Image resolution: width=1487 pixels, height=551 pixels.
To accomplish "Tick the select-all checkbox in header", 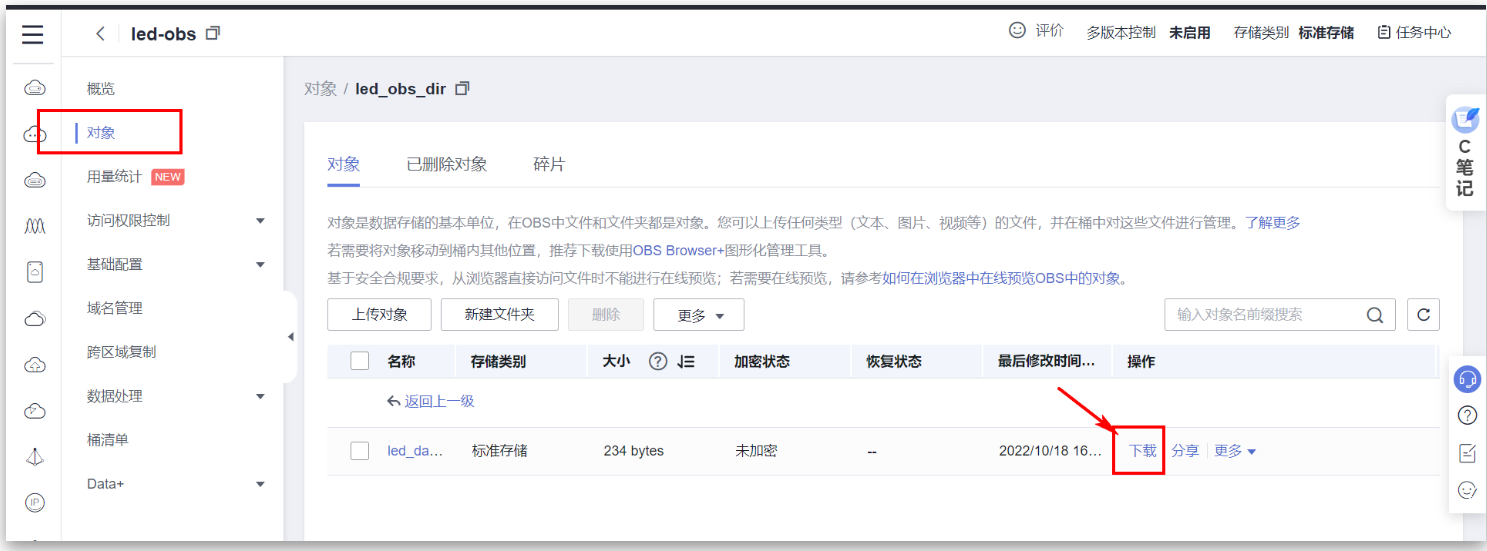I will [x=360, y=361].
